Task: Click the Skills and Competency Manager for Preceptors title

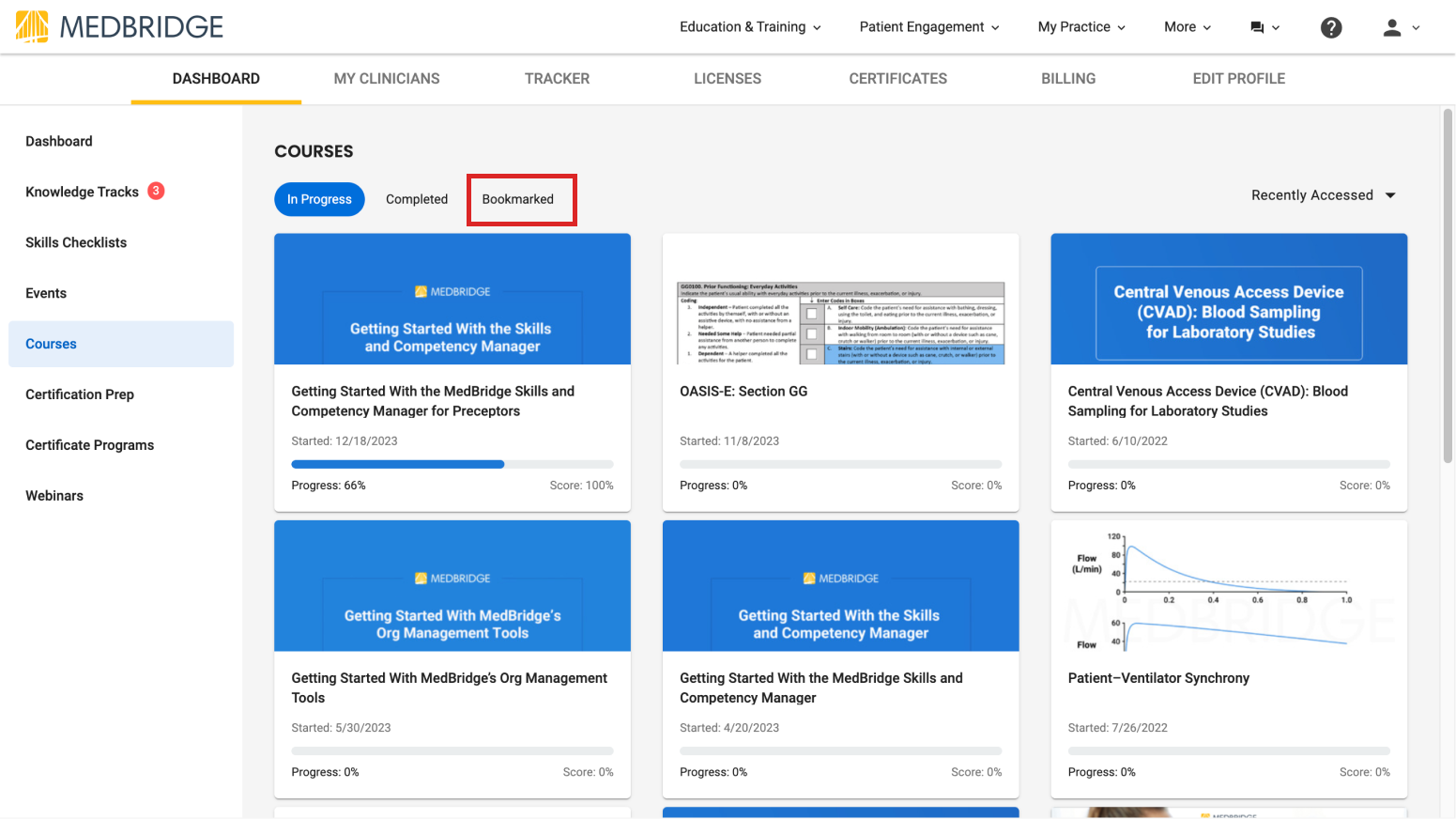Action: click(x=433, y=401)
